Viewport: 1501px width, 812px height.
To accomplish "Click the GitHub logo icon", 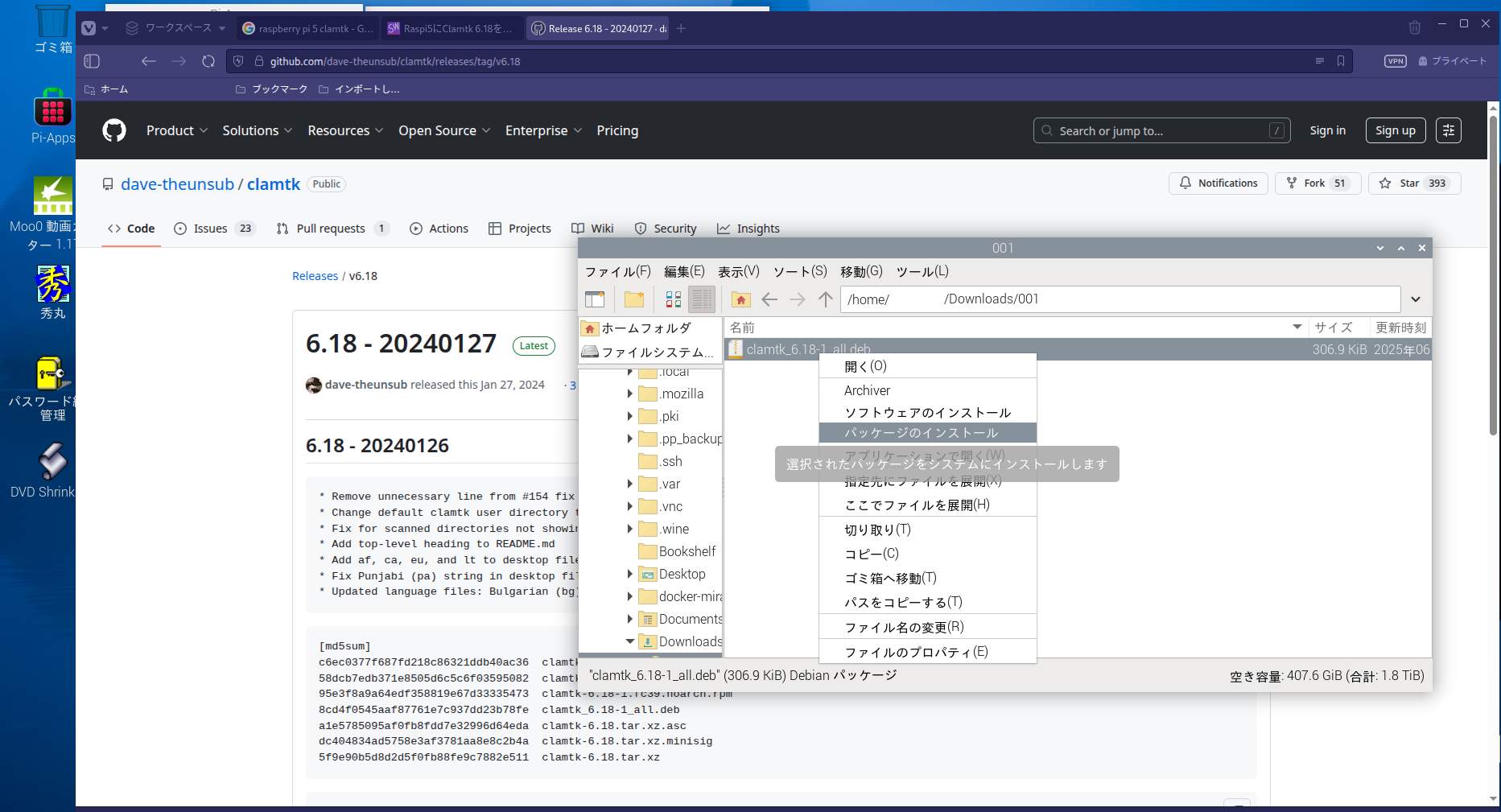I will (x=114, y=130).
